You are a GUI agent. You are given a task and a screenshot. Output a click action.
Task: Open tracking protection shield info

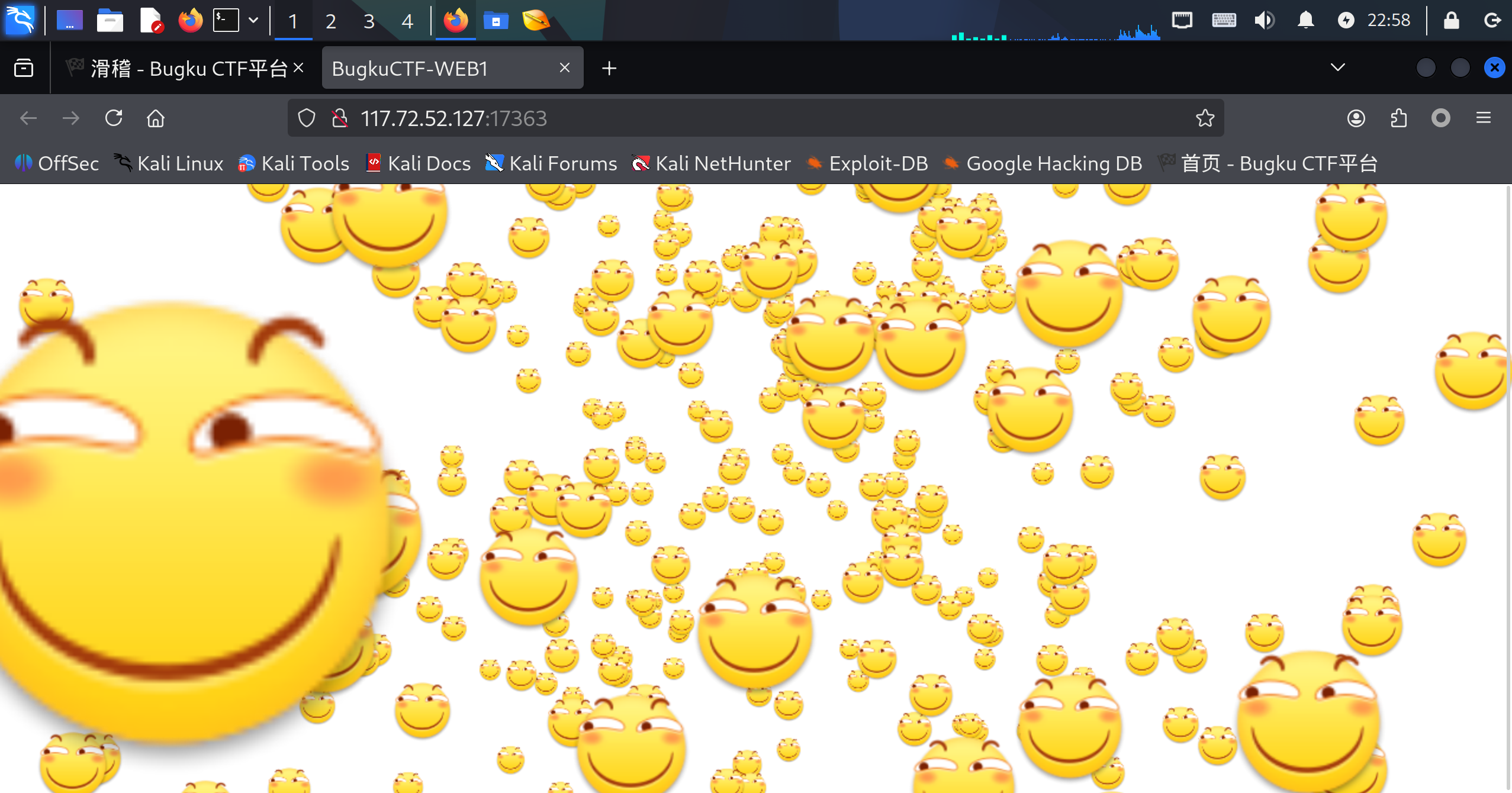307,118
